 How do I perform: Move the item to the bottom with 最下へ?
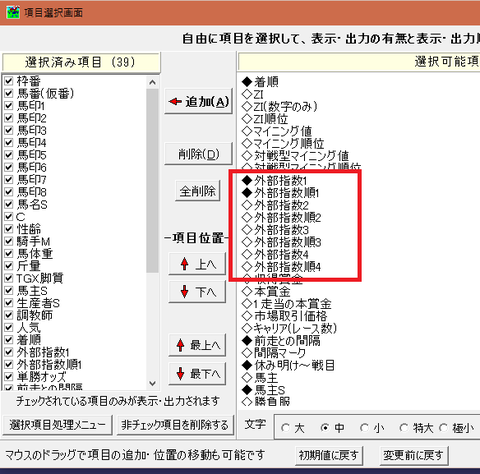[197, 374]
